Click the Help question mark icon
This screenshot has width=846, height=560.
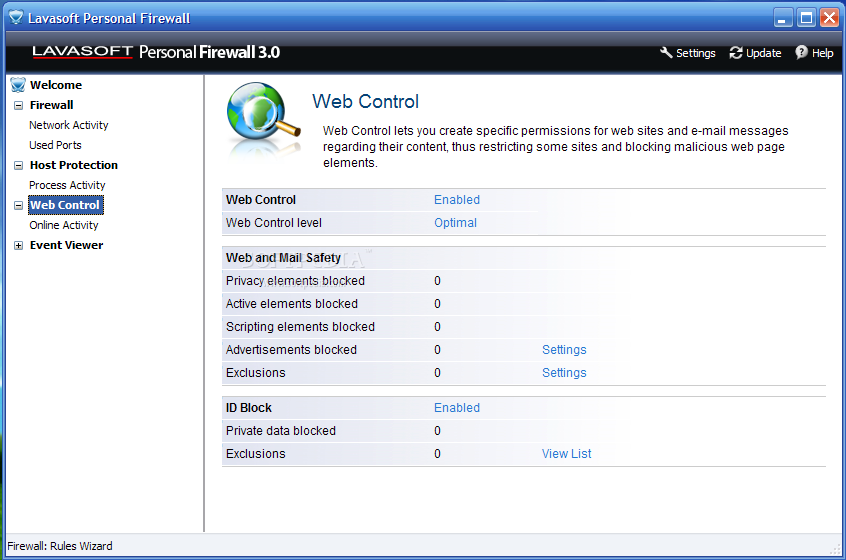click(802, 52)
